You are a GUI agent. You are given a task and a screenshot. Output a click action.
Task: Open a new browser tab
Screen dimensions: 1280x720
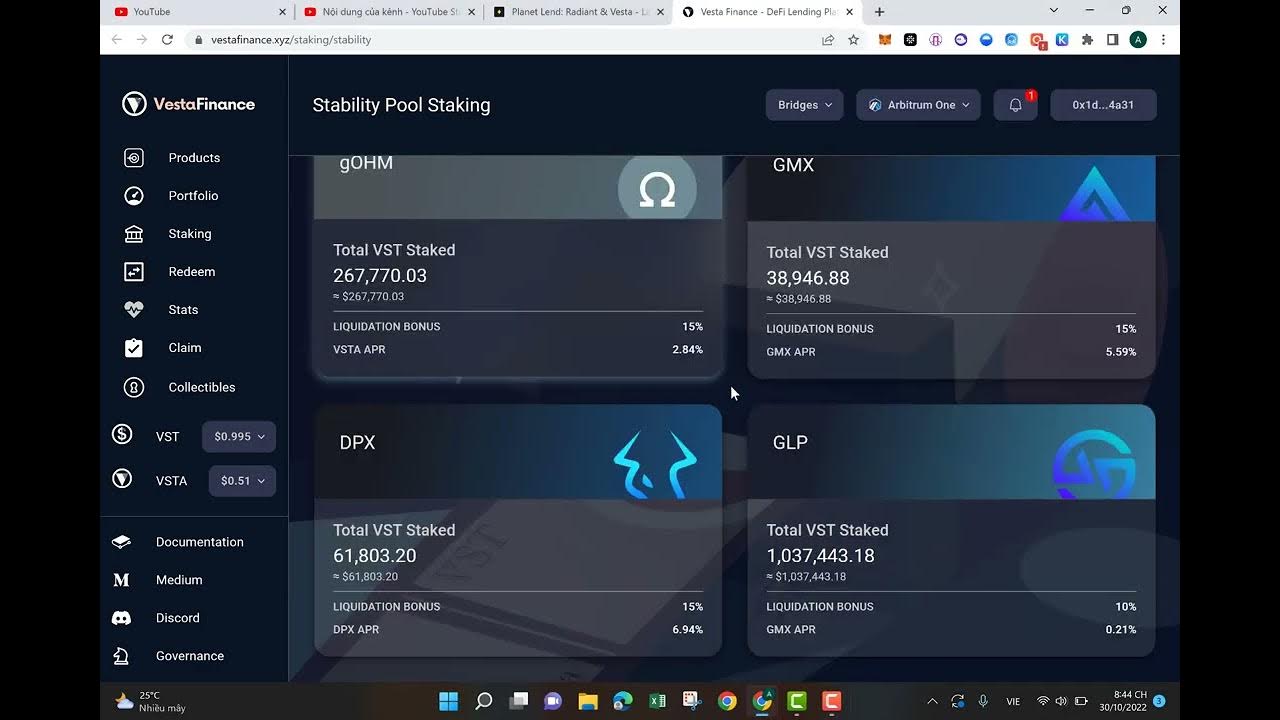point(879,12)
